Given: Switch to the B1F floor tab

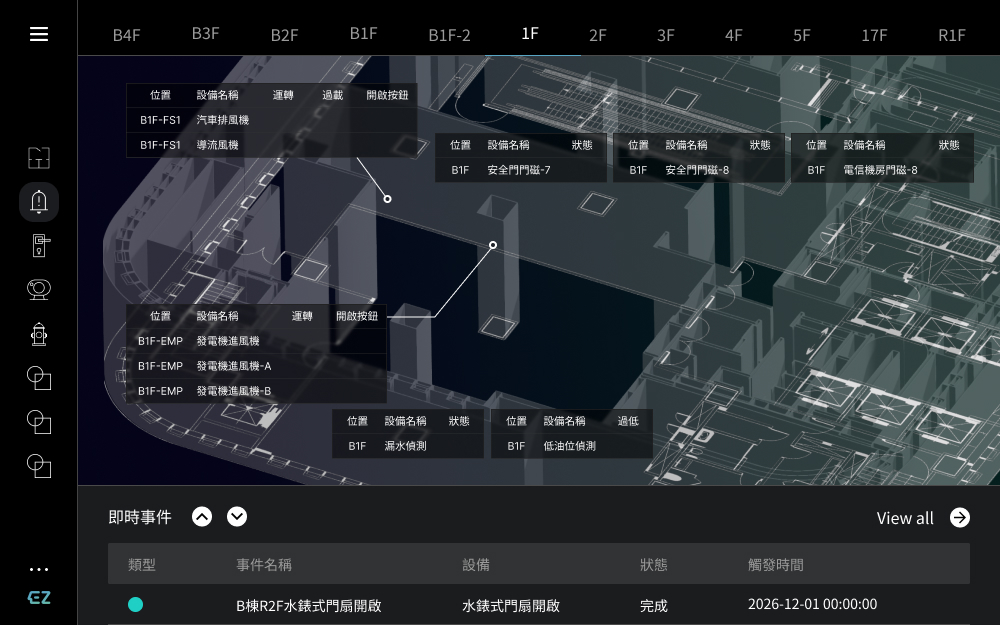Looking at the screenshot, I should point(363,33).
